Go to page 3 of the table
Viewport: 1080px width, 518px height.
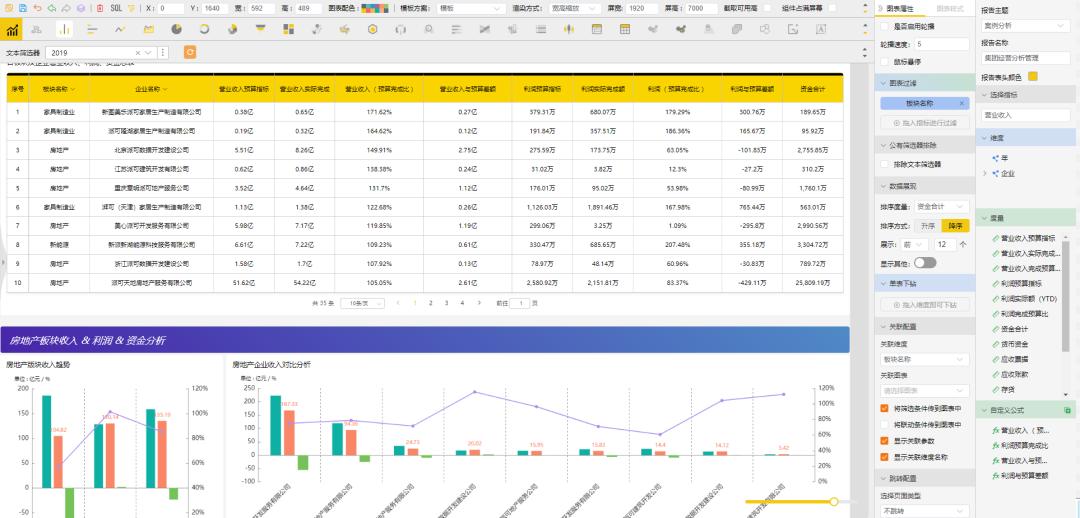pyautogui.click(x=446, y=303)
